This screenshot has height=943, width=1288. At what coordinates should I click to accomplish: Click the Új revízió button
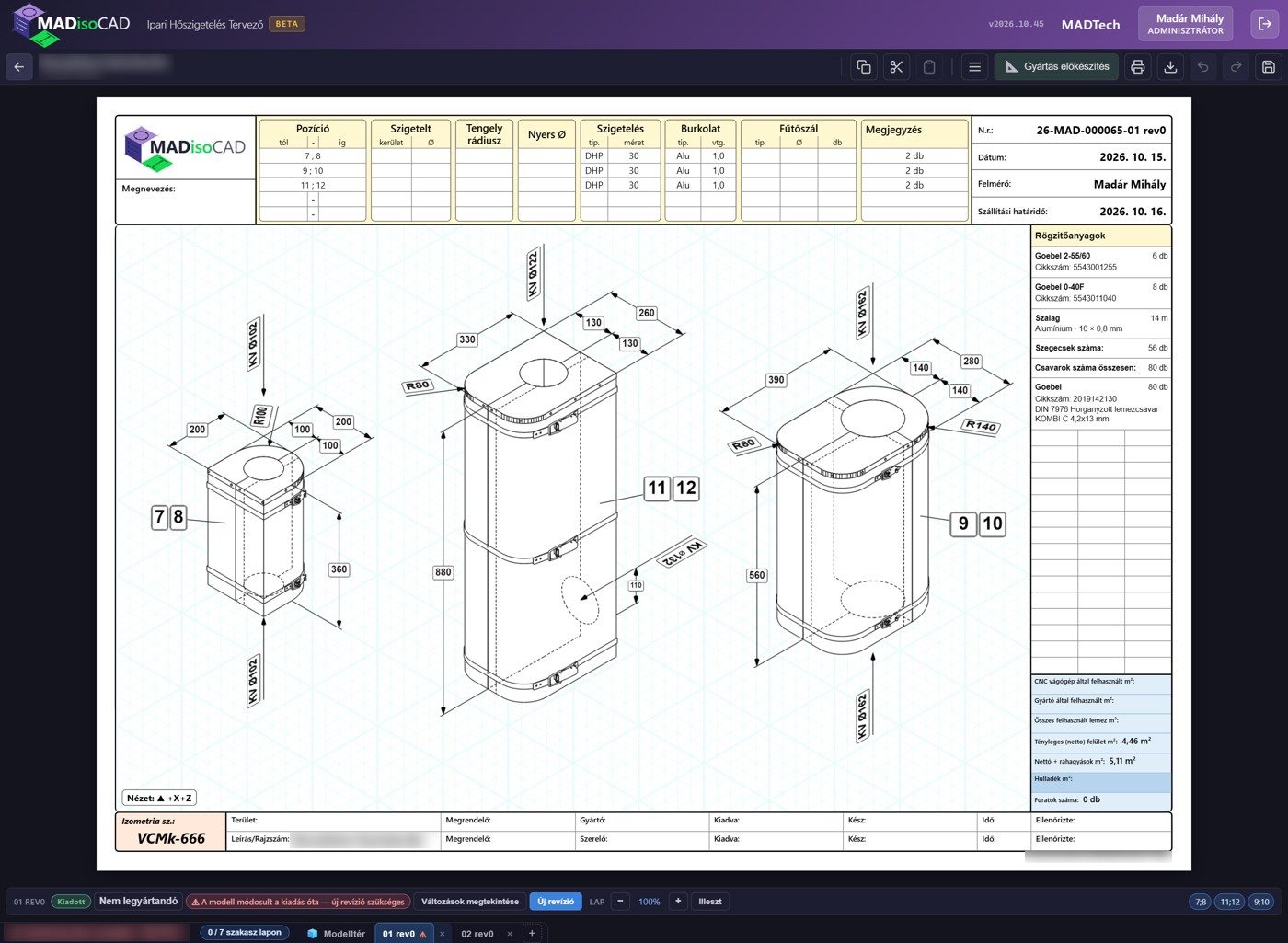tap(556, 902)
